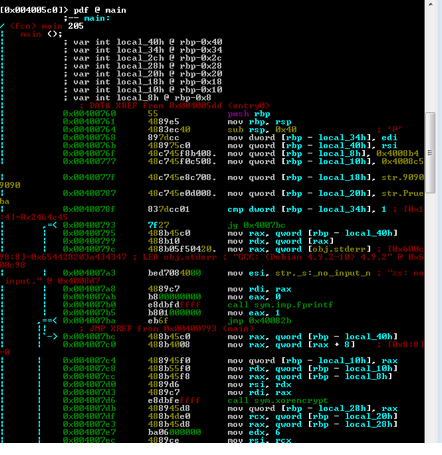Click the 'mov rdi, rax' instruction at 0x004007a8
The width and height of the screenshot is (442, 455).
pos(260,289)
